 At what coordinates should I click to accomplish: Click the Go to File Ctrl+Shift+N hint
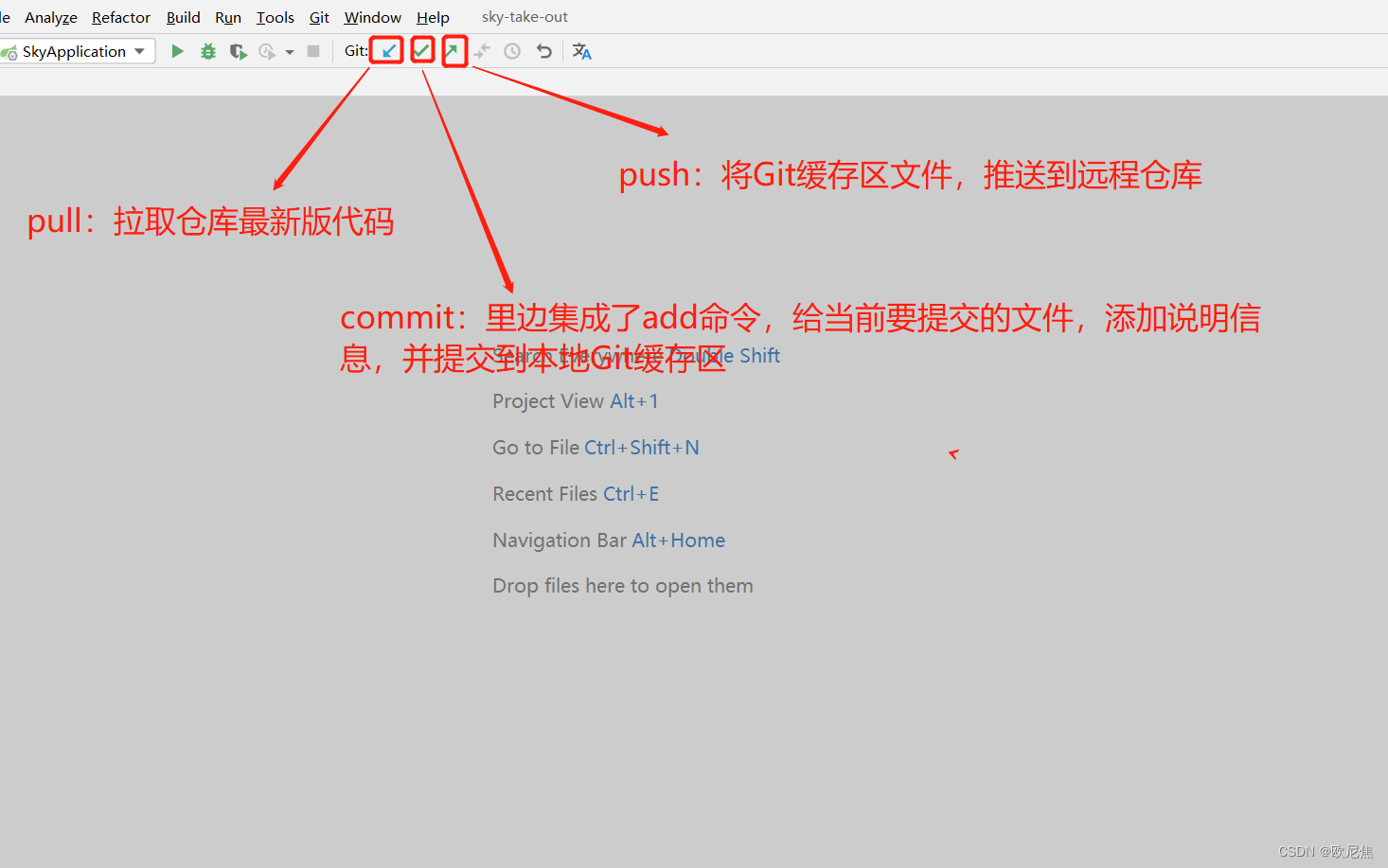click(596, 448)
